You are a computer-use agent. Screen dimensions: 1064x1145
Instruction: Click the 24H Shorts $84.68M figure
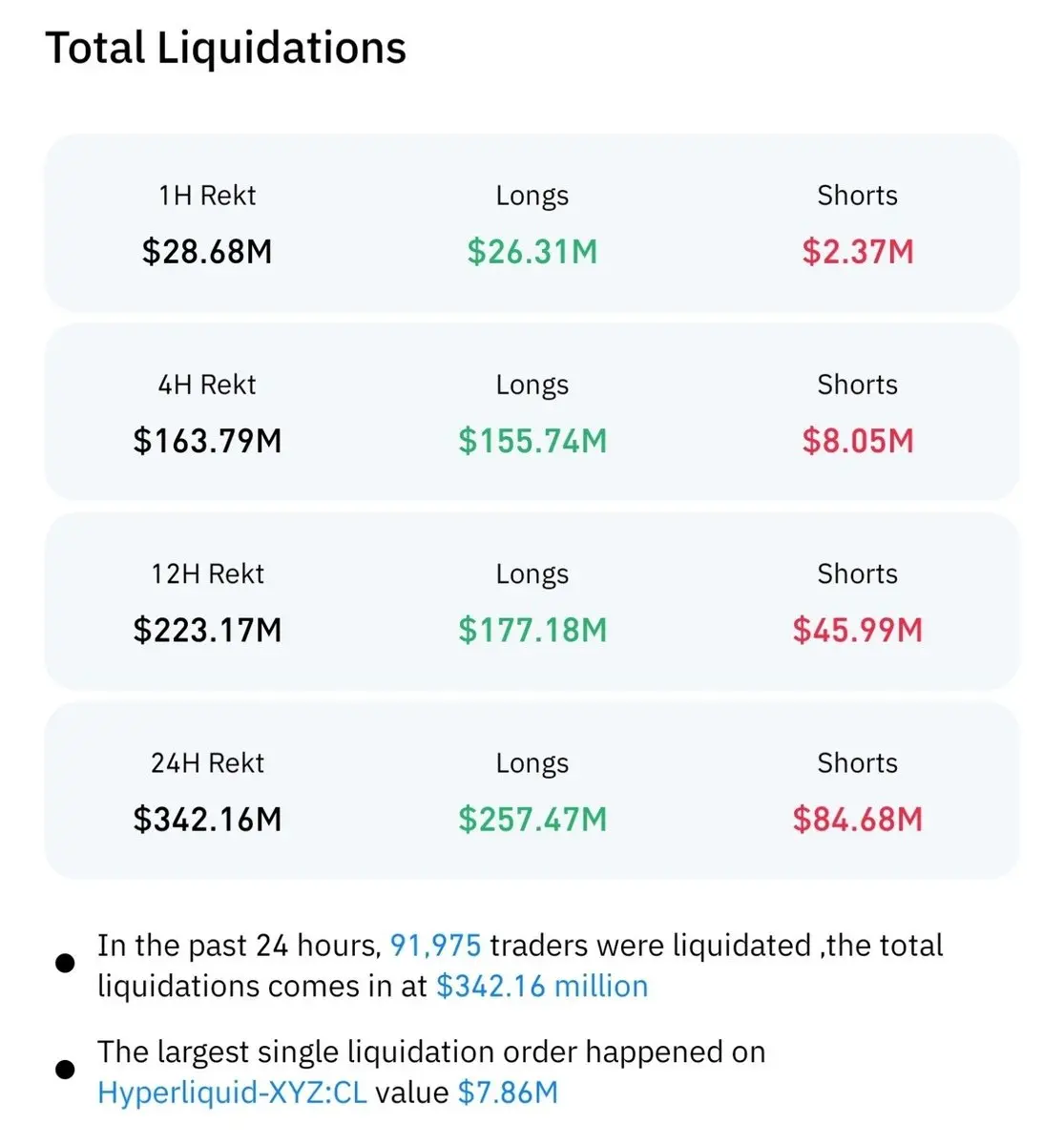point(858,819)
